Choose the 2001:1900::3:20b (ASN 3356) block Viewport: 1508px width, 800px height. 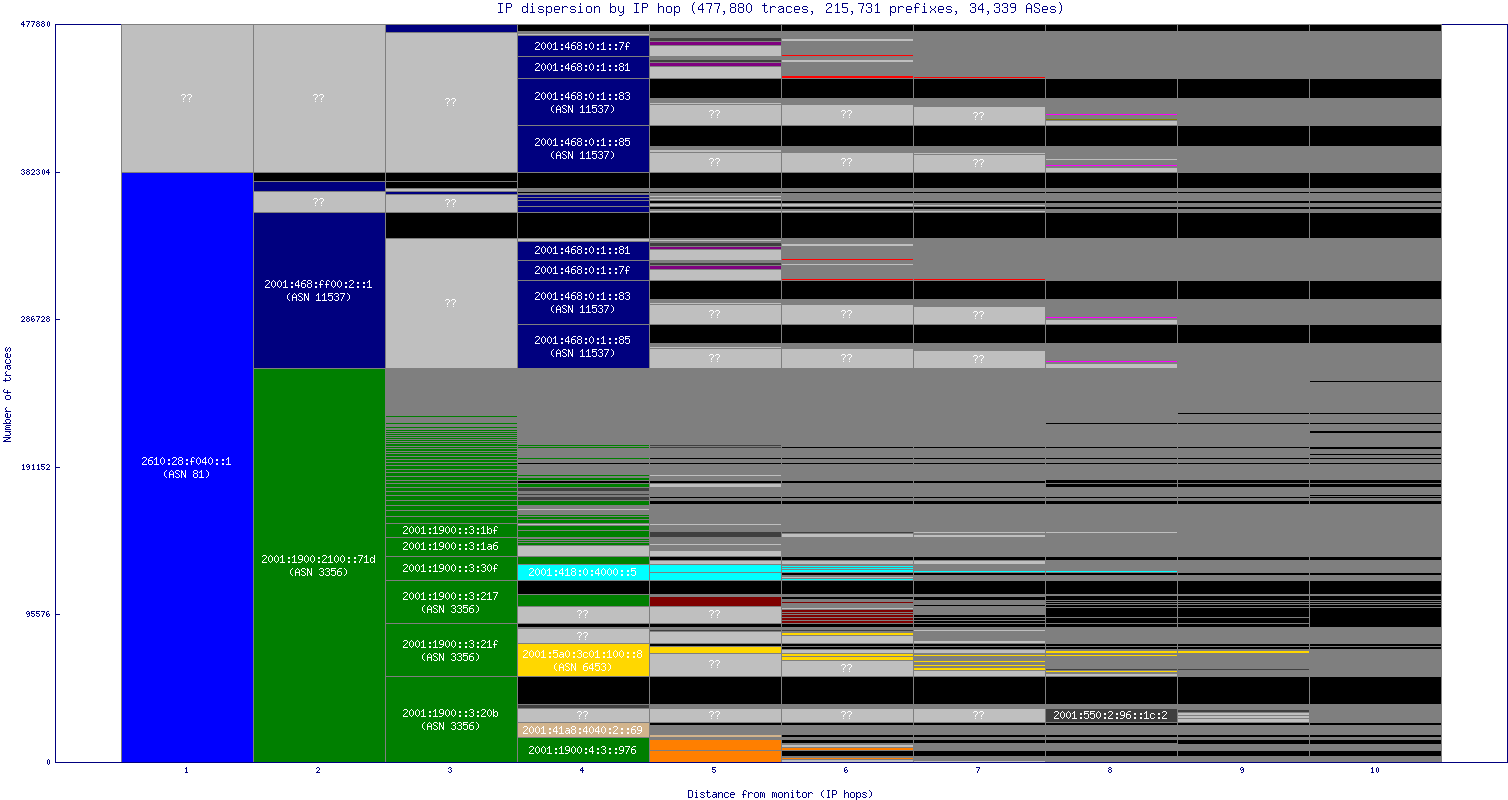point(451,719)
